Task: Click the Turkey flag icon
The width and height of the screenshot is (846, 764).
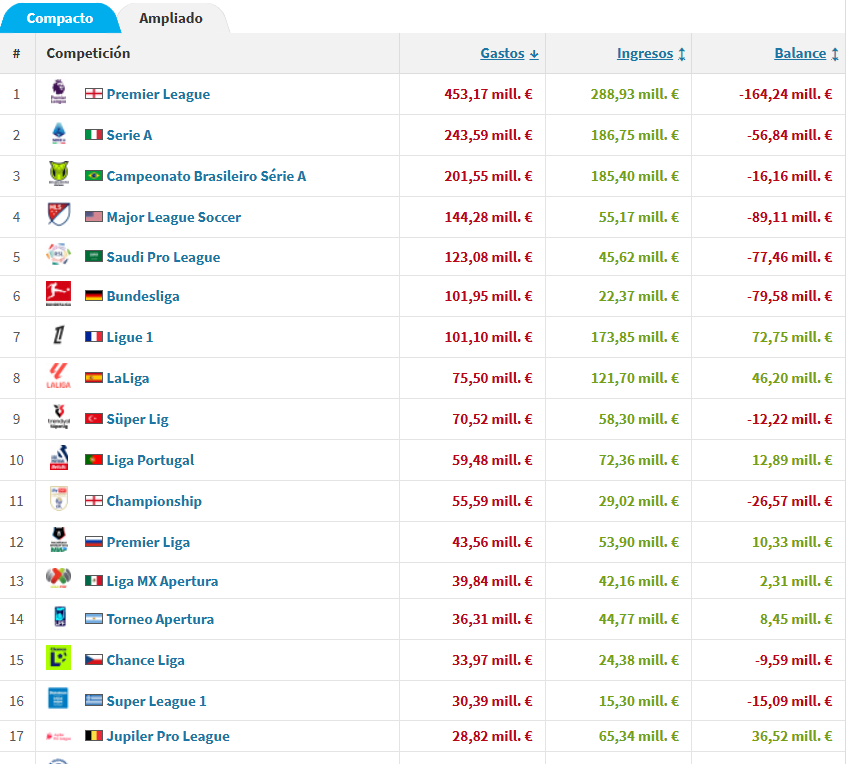Action: [94, 419]
